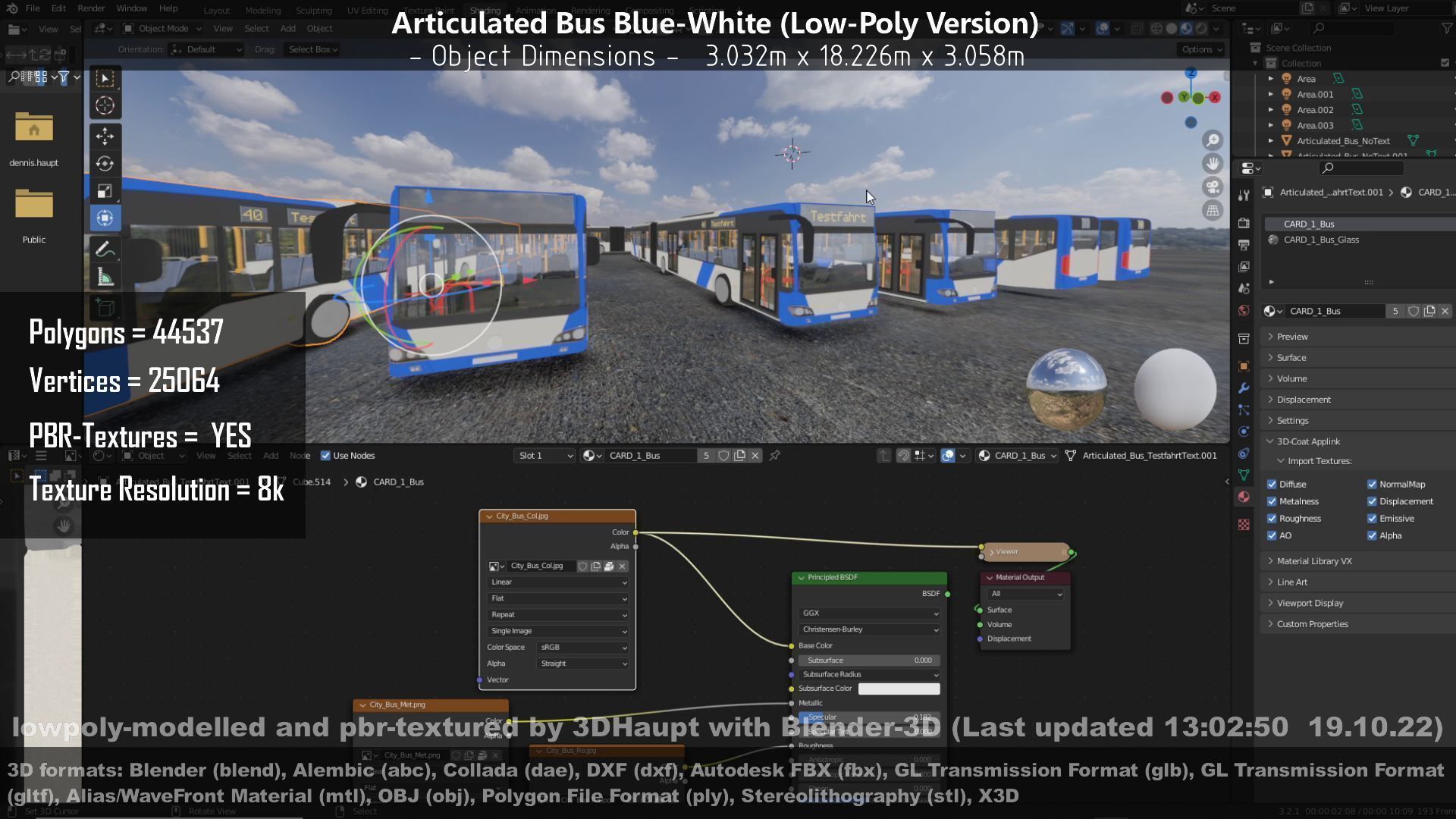Image resolution: width=1456 pixels, height=819 pixels.
Task: Uncheck the NormalMap checkbox
Action: click(1372, 484)
